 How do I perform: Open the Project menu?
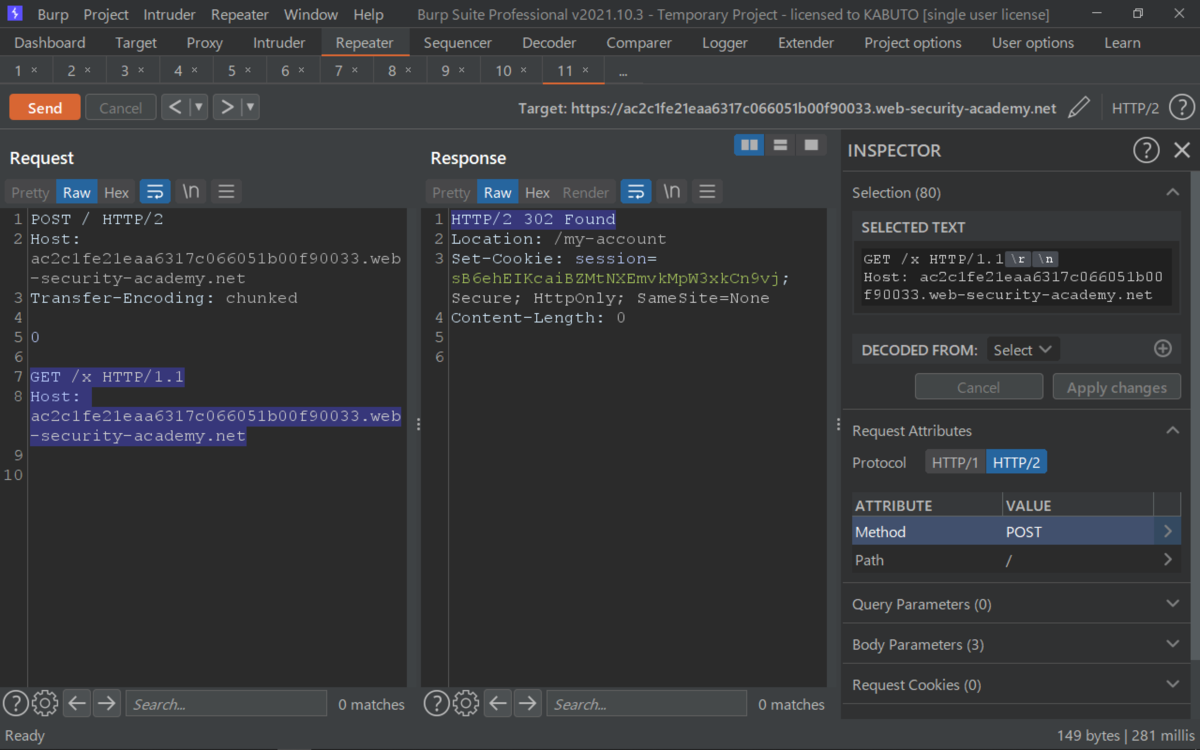pyautogui.click(x=106, y=15)
